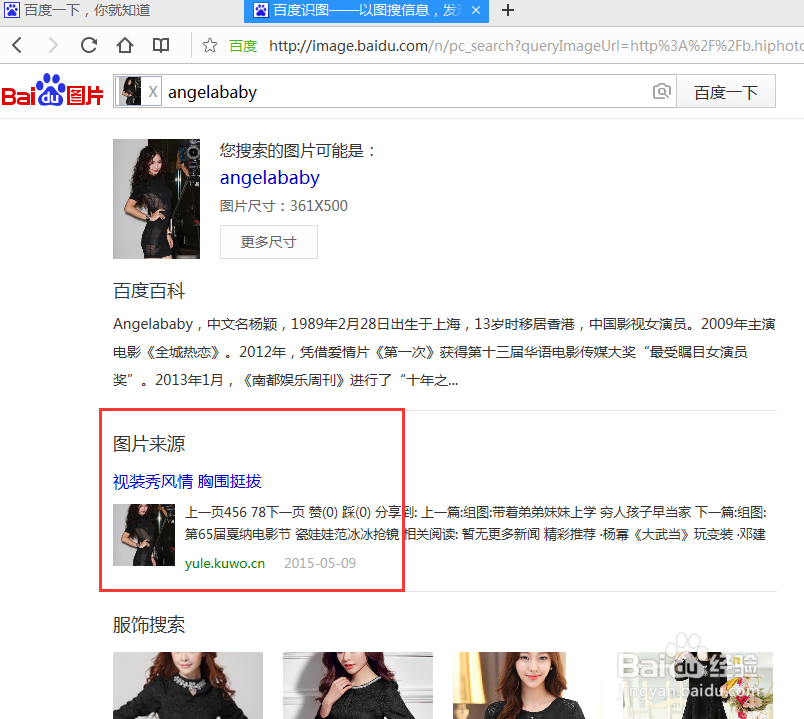The width and height of the screenshot is (804, 719).
Task: Click the green 百度 site label in address bar
Action: (x=243, y=46)
